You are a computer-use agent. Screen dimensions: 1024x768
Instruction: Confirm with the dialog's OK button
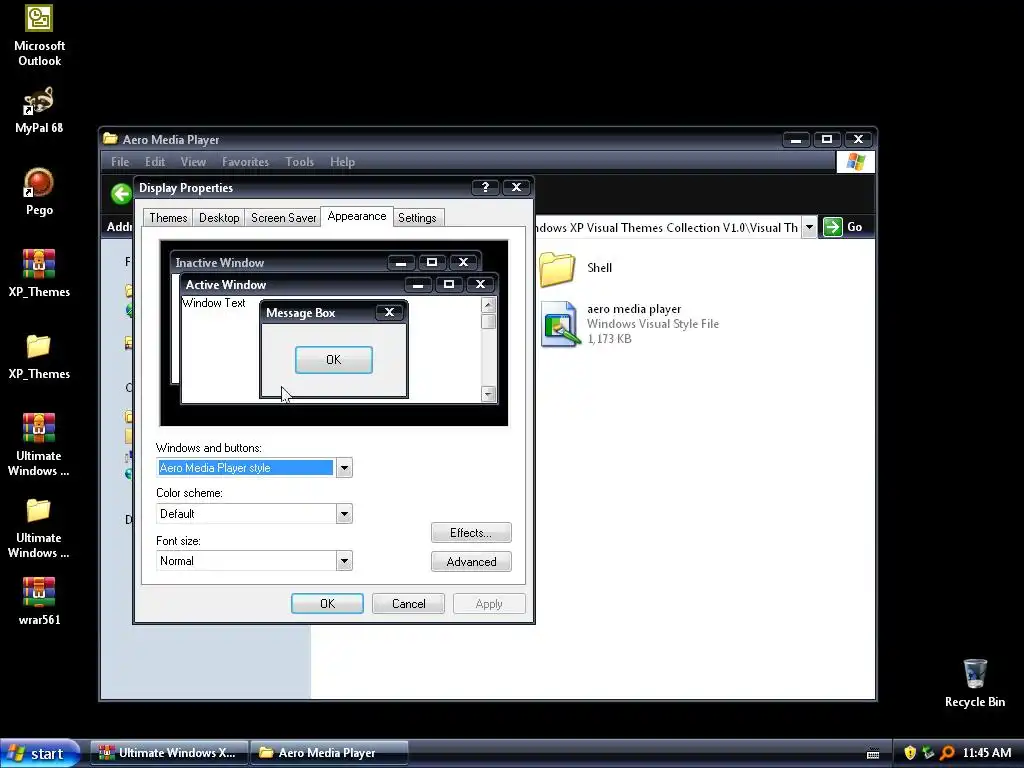tap(327, 604)
